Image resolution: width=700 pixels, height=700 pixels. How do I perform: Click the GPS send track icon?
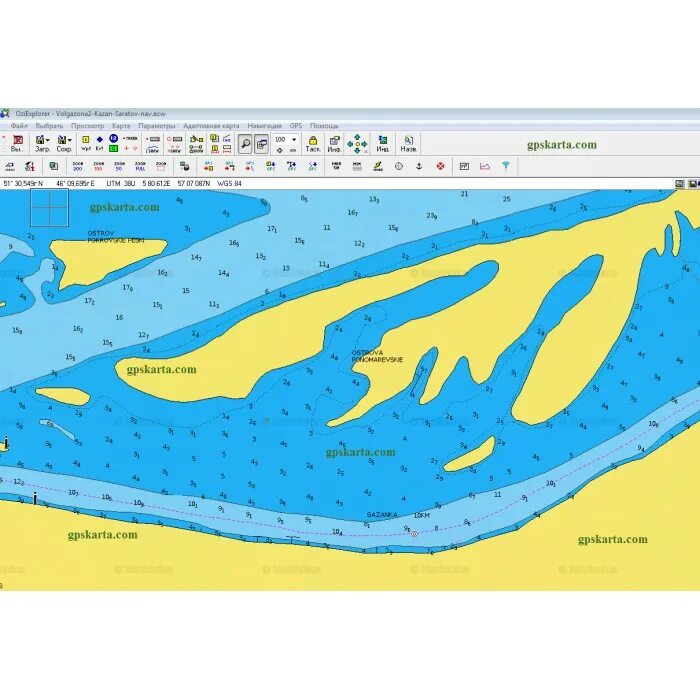pyautogui.click(x=250, y=167)
